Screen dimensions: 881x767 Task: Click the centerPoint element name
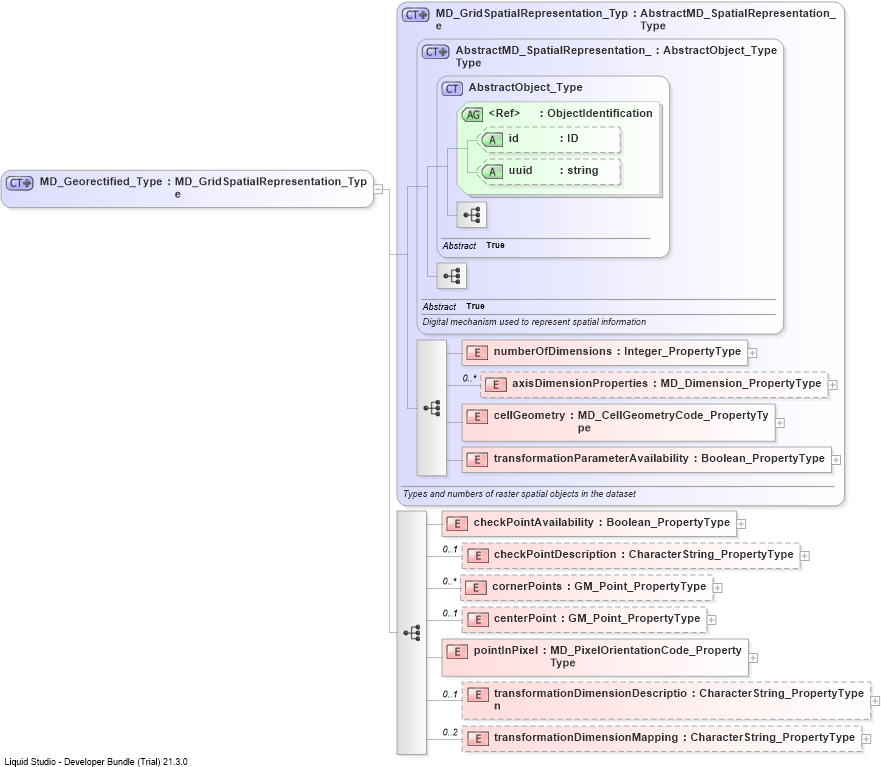[525, 619]
